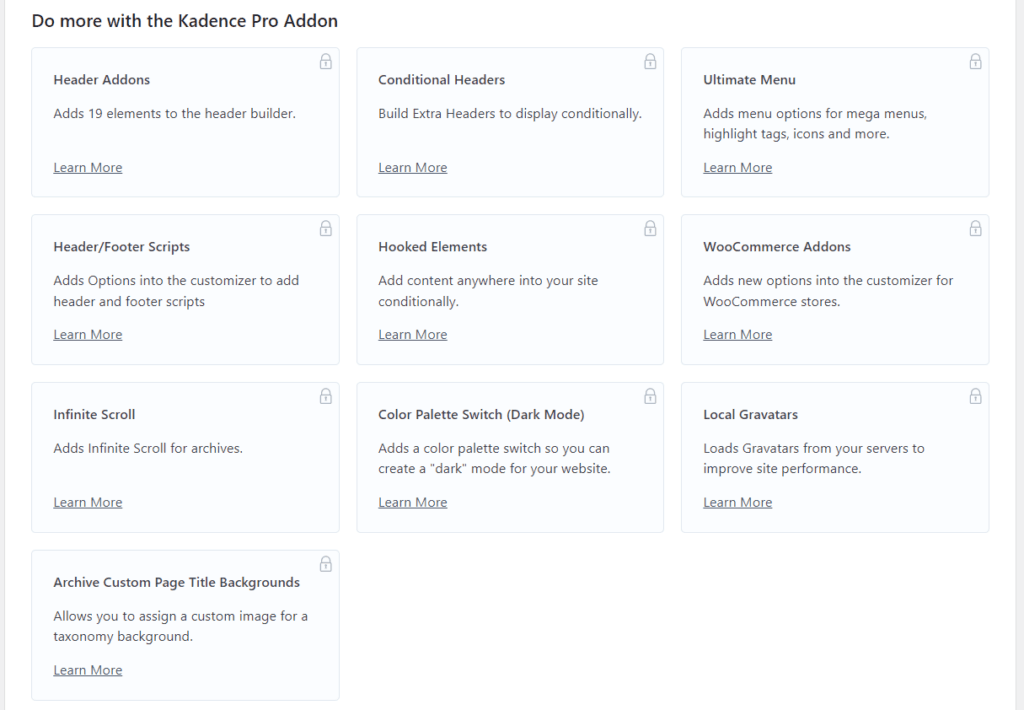Click the lock icon on Color Palette Switch card

point(650,396)
